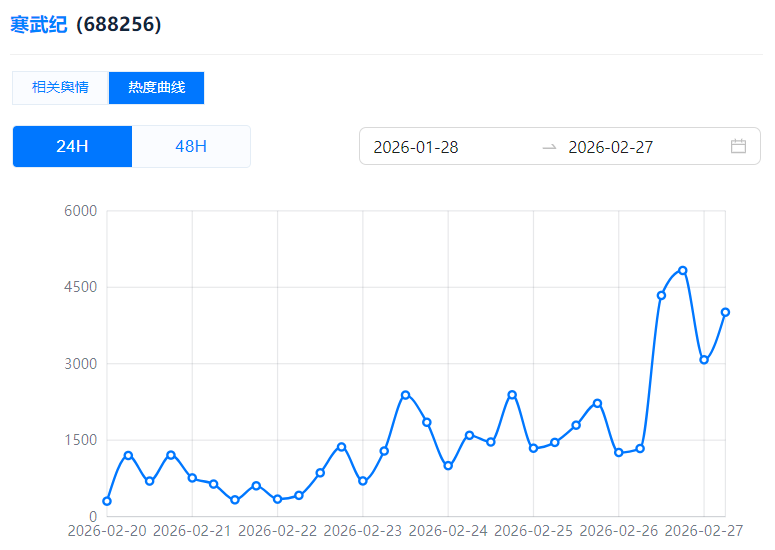Screen dimensions: 775x550
Task: Click the 2026-02-23 x-axis label
Action: [363, 531]
